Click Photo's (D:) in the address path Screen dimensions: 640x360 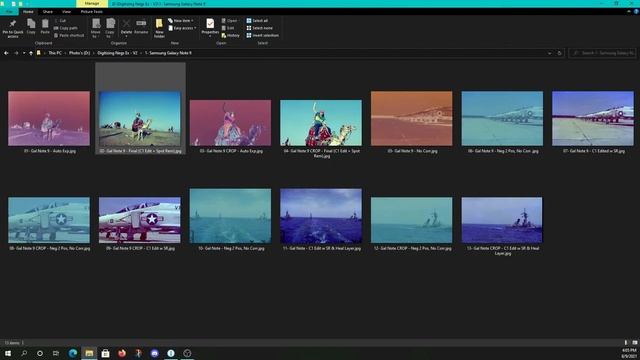(x=79, y=53)
